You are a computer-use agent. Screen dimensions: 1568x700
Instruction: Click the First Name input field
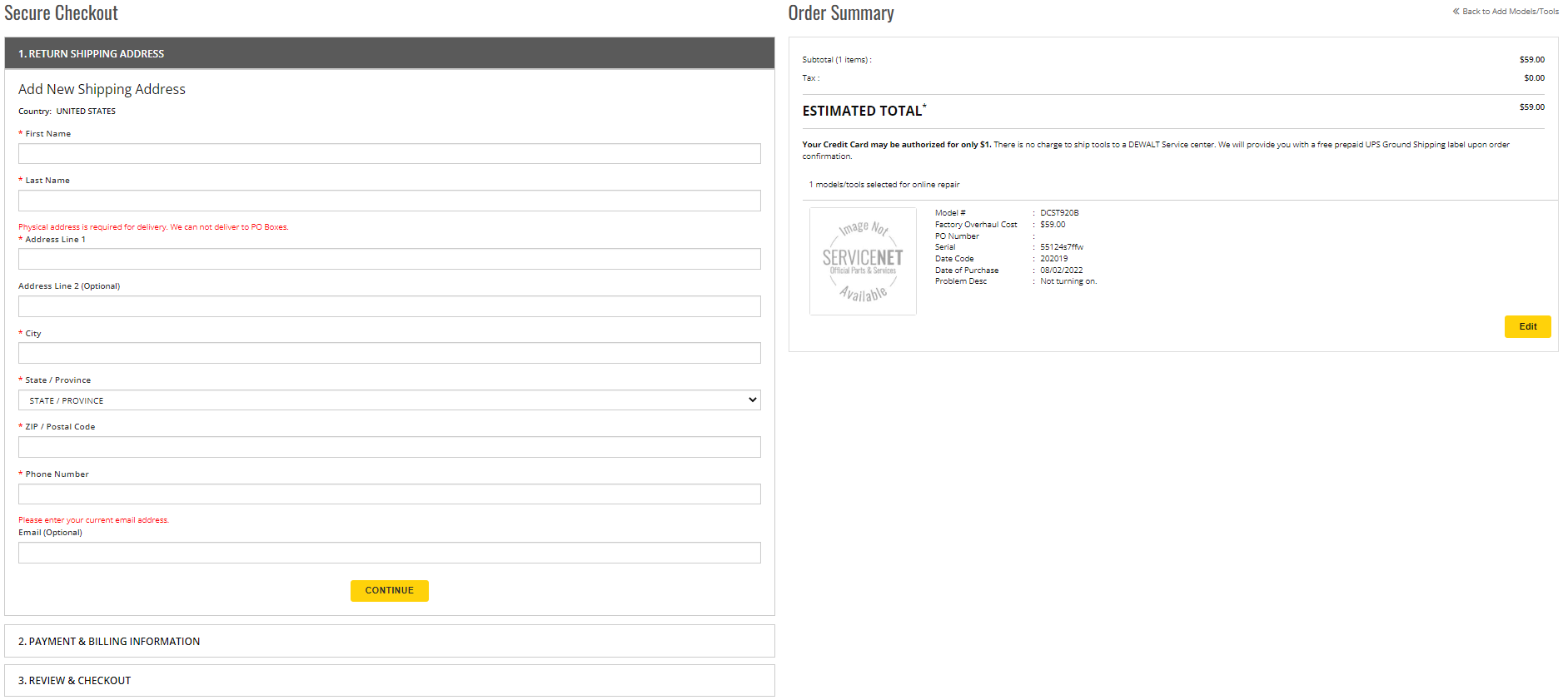pos(389,154)
